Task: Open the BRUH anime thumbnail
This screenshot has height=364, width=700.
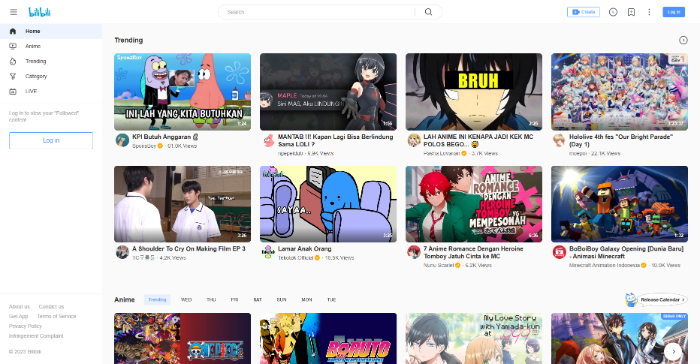Action: point(474,92)
